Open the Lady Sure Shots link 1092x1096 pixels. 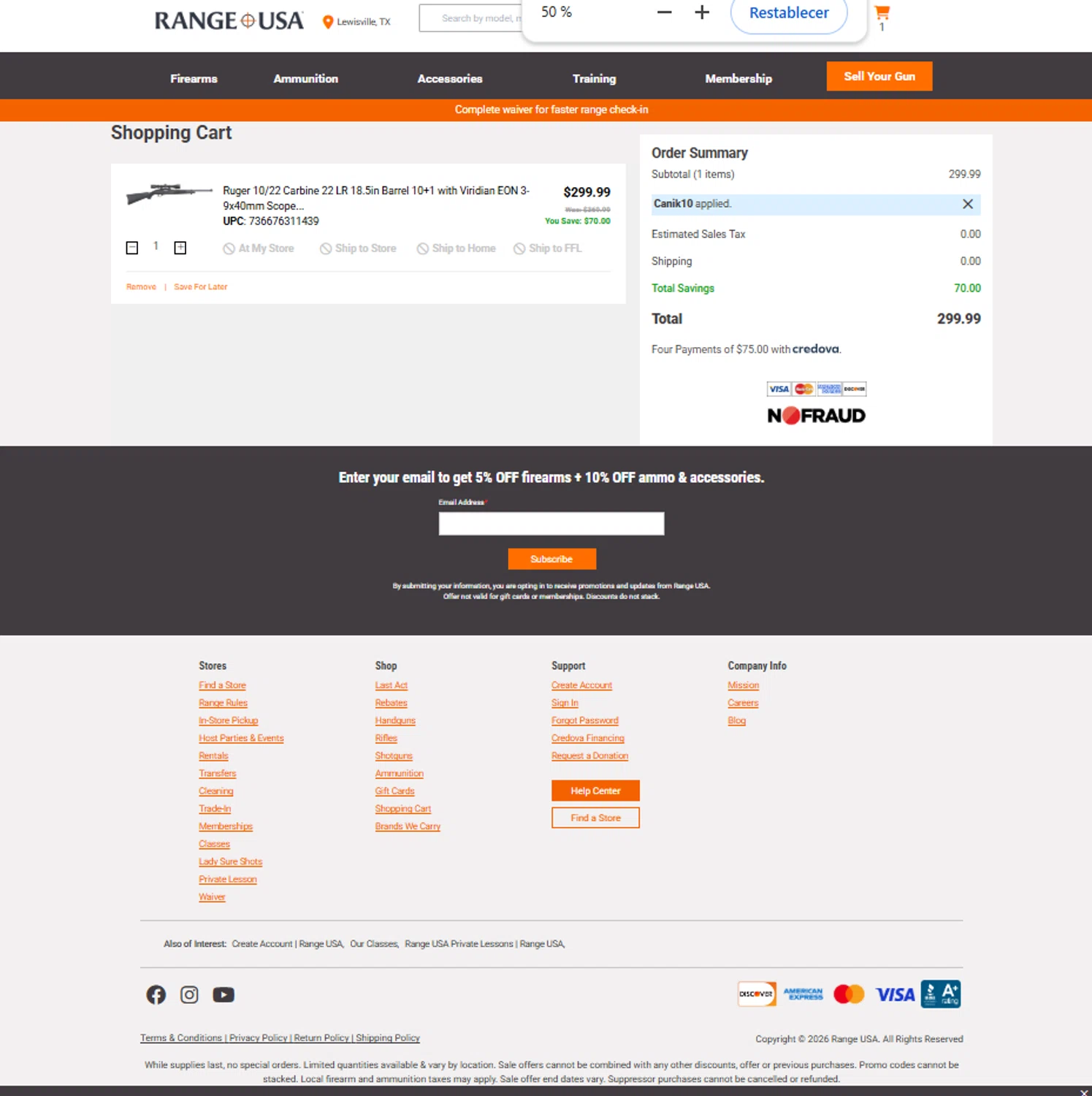pyautogui.click(x=230, y=861)
